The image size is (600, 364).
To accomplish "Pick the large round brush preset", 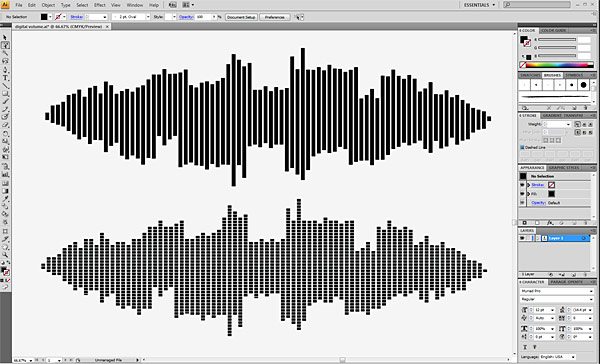I will (x=583, y=85).
